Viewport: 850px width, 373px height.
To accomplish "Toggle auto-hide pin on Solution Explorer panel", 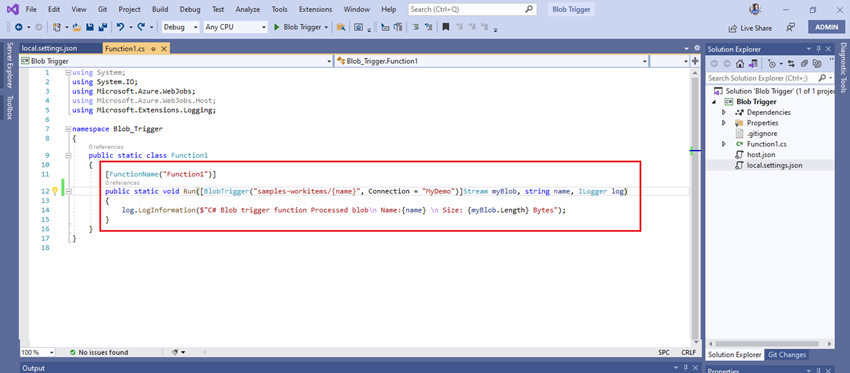I will [819, 49].
